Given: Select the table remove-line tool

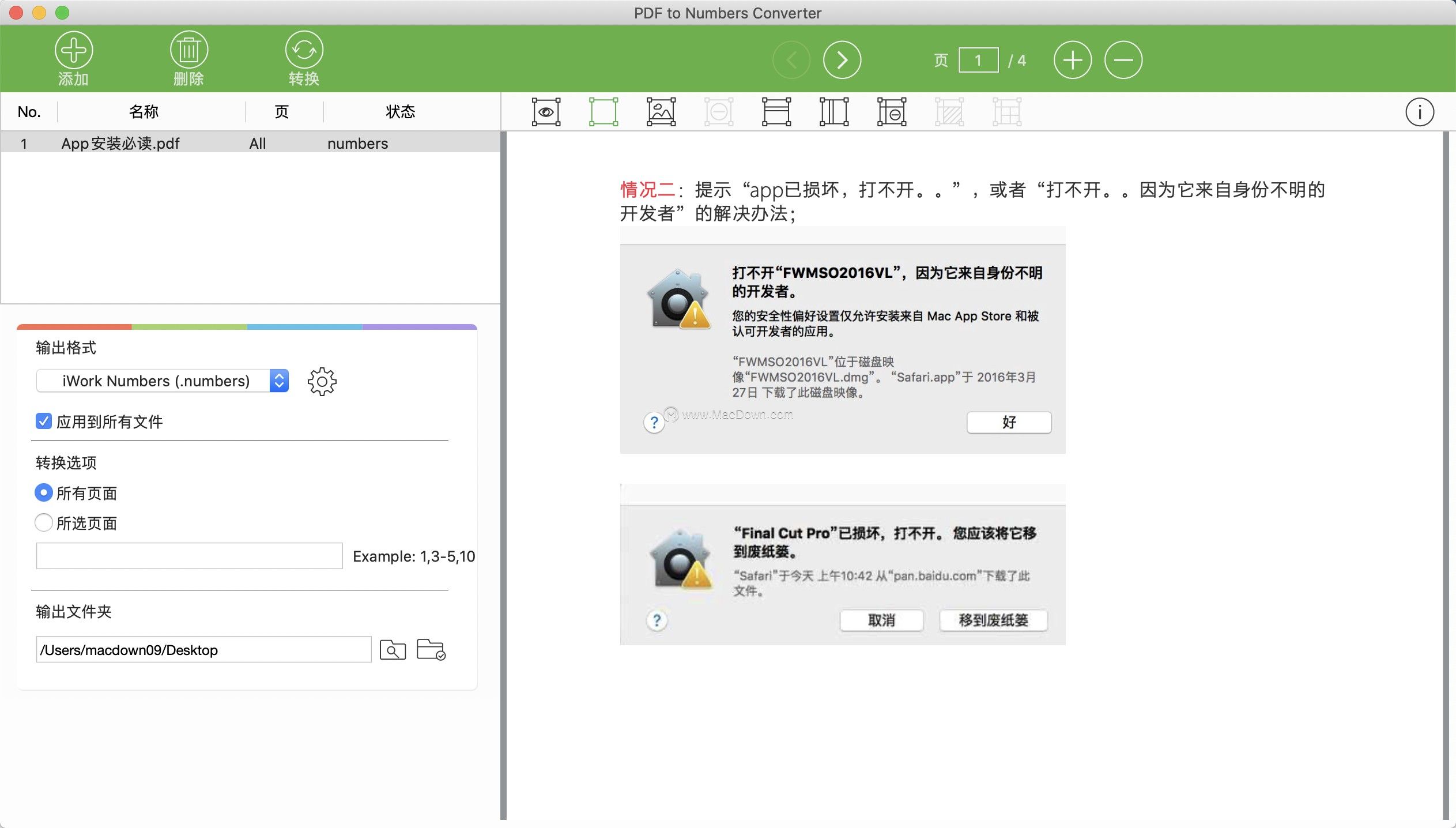Looking at the screenshot, I should tap(892, 112).
